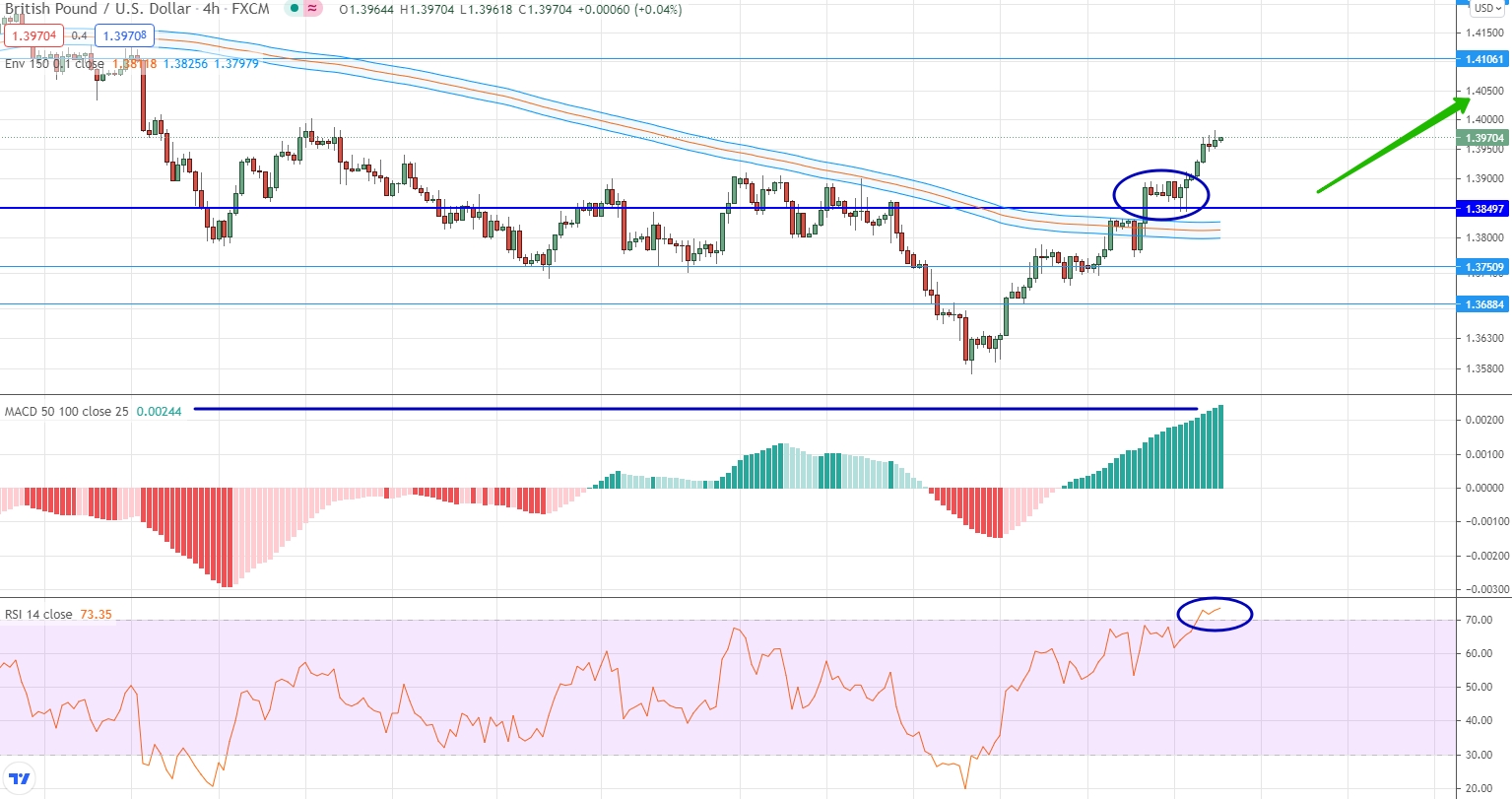
Task: Click the pink approximate-data icon beside FXCM
Action: [x=313, y=9]
